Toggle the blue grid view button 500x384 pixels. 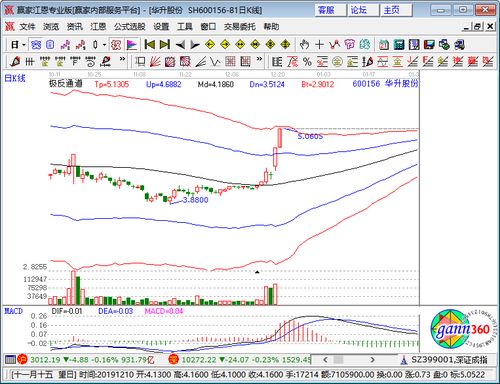tap(36, 44)
